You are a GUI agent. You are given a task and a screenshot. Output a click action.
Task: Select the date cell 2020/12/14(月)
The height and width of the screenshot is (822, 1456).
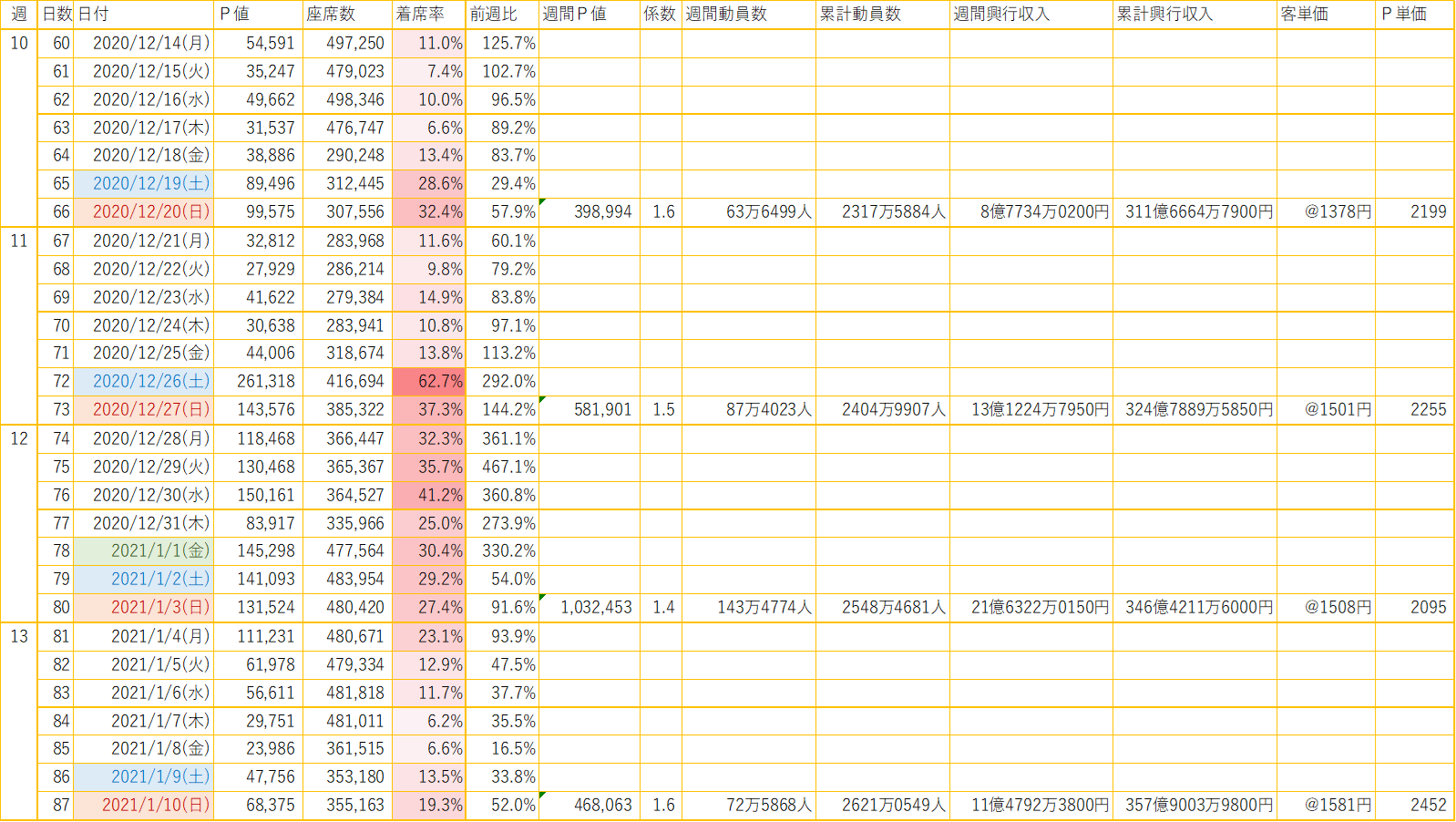(x=143, y=44)
